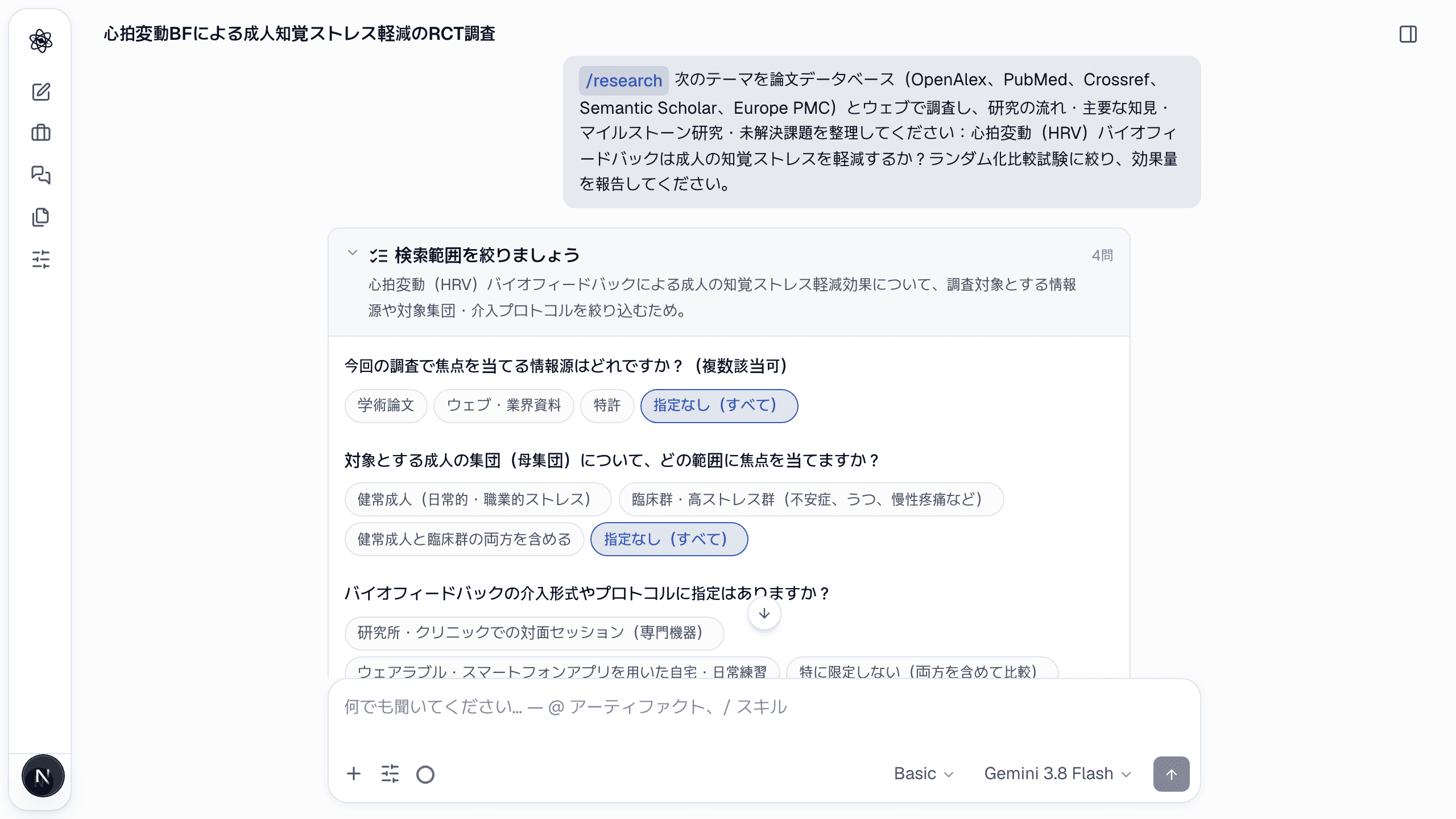Collapse the 検索範囲を絞りましょう card
The height and width of the screenshot is (819, 1456).
(x=353, y=253)
